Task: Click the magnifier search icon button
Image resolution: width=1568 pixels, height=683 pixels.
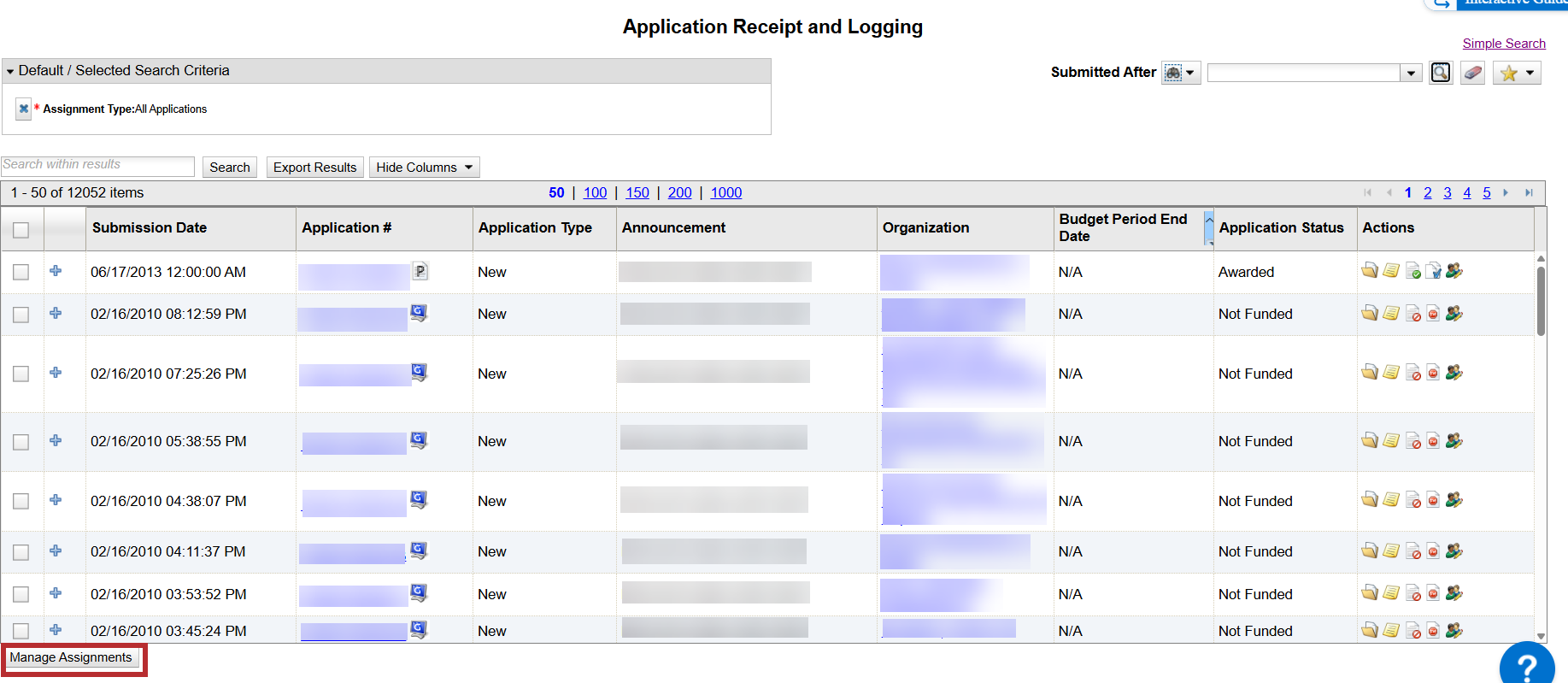Action: click(x=1441, y=73)
